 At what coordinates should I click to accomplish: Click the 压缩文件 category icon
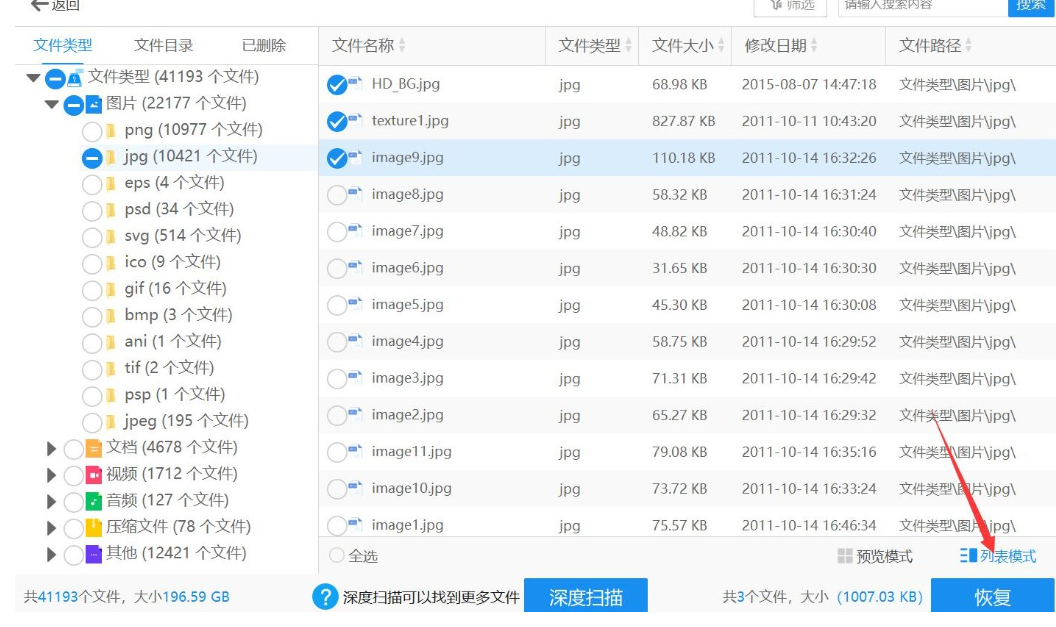click(94, 527)
